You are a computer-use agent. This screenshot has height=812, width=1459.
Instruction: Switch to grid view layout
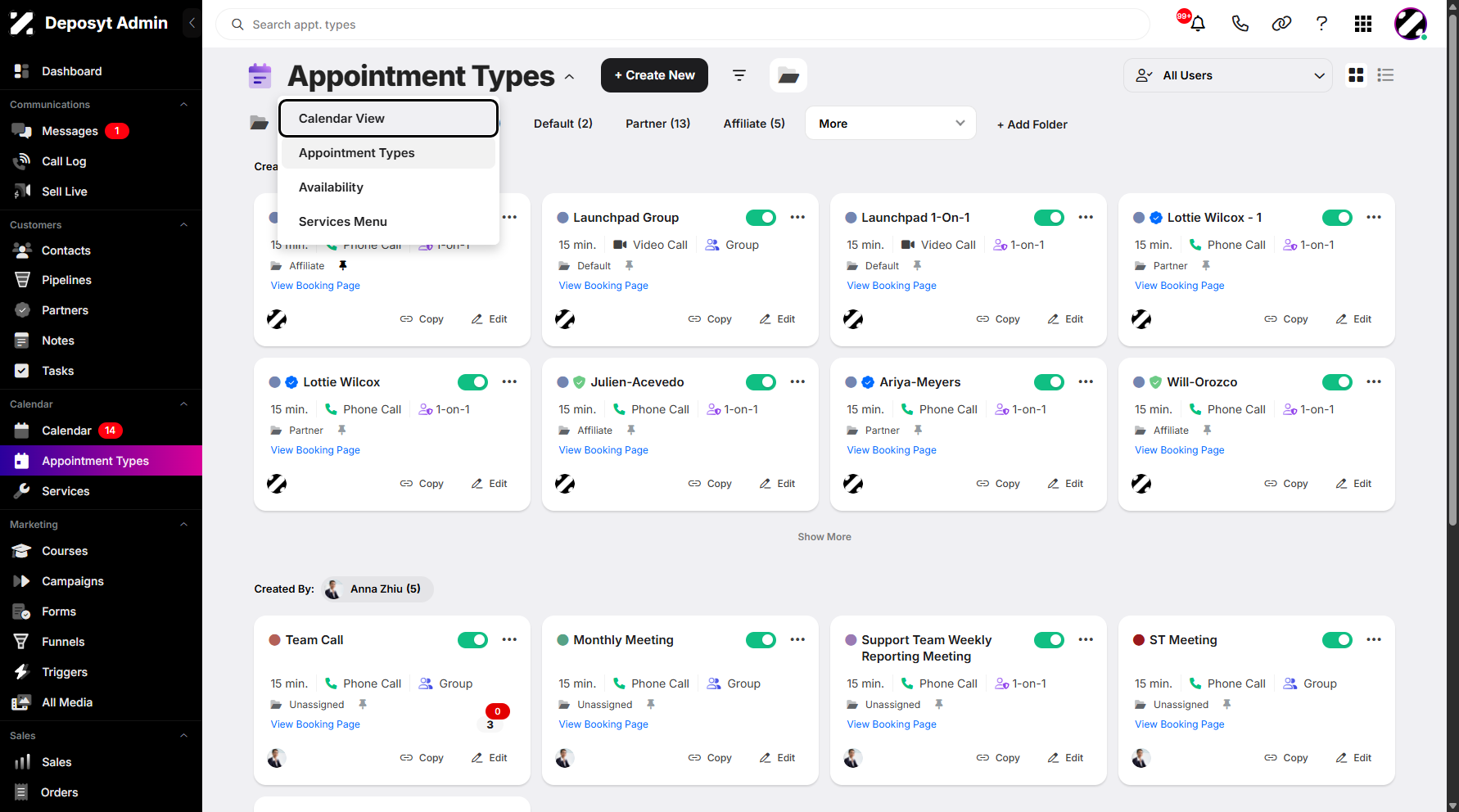click(1356, 75)
